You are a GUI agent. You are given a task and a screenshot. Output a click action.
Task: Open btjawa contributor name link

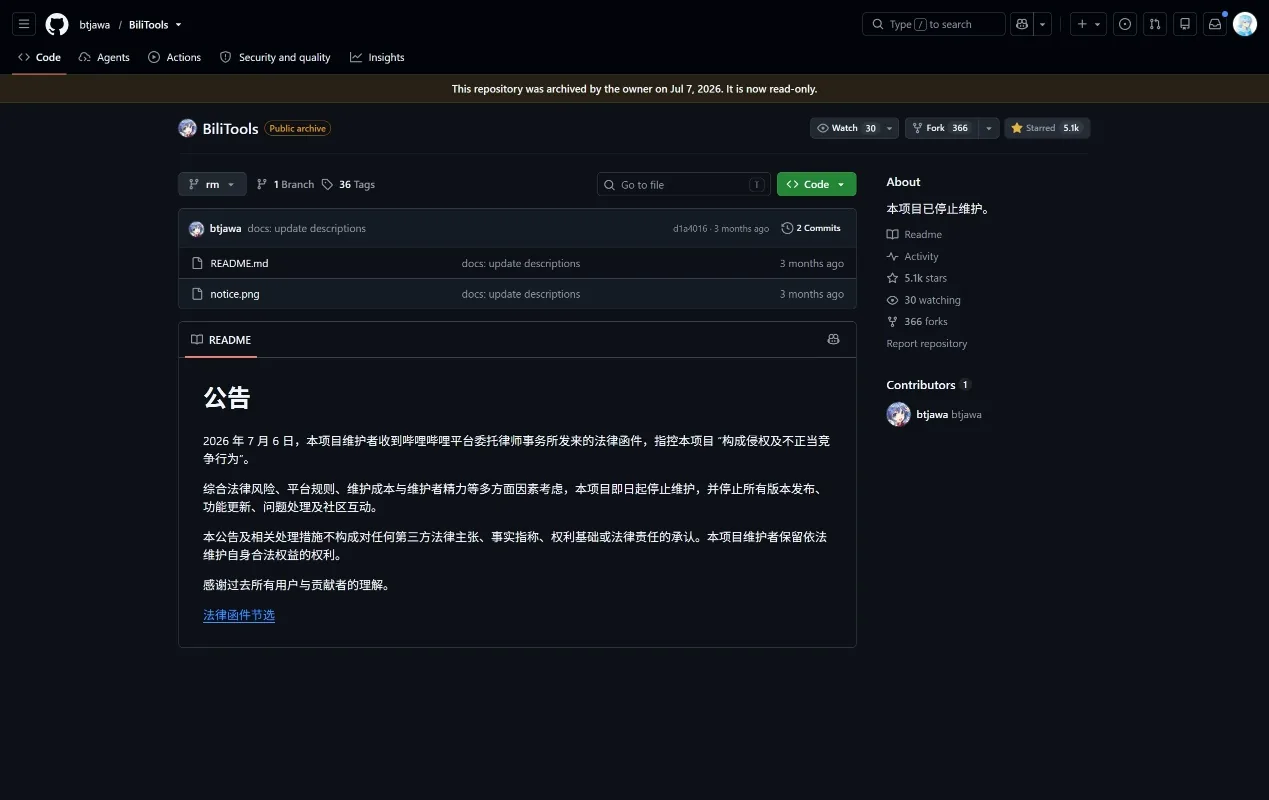pyautogui.click(x=932, y=414)
